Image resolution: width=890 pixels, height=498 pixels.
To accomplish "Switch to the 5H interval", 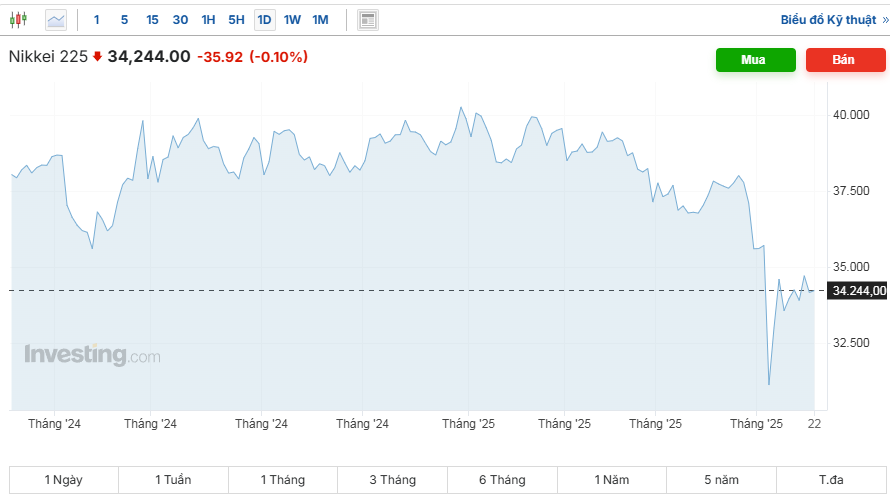I will 236,19.
